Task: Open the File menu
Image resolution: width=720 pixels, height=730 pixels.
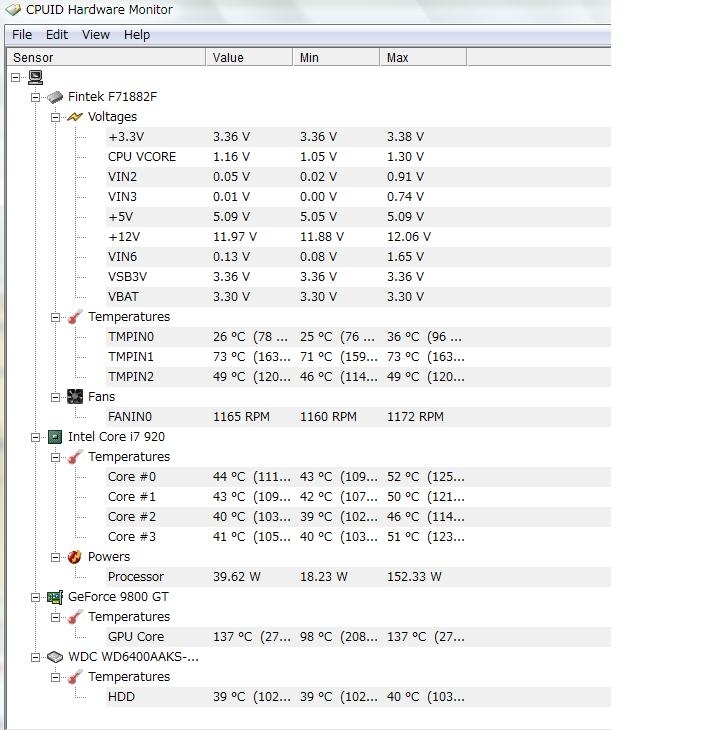Action: [x=22, y=35]
